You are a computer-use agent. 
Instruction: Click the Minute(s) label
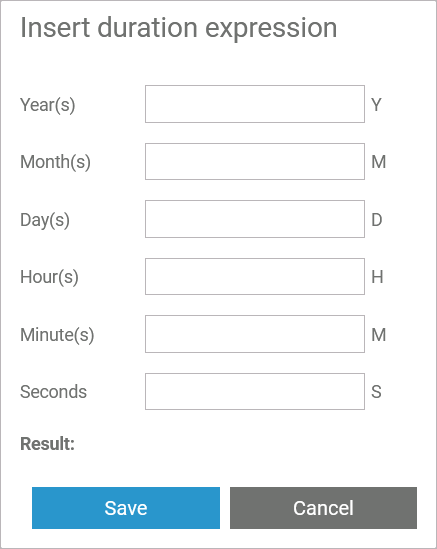[x=57, y=335]
